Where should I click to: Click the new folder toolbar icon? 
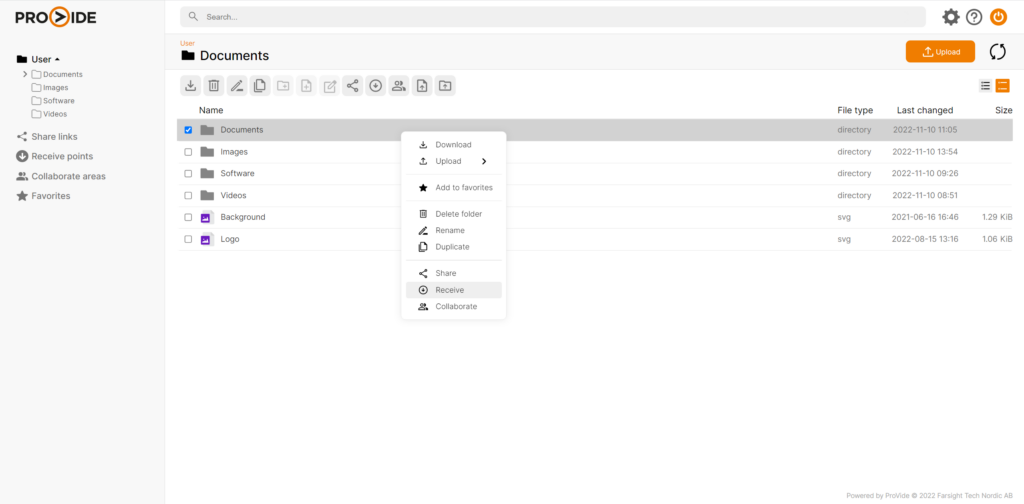tap(283, 86)
